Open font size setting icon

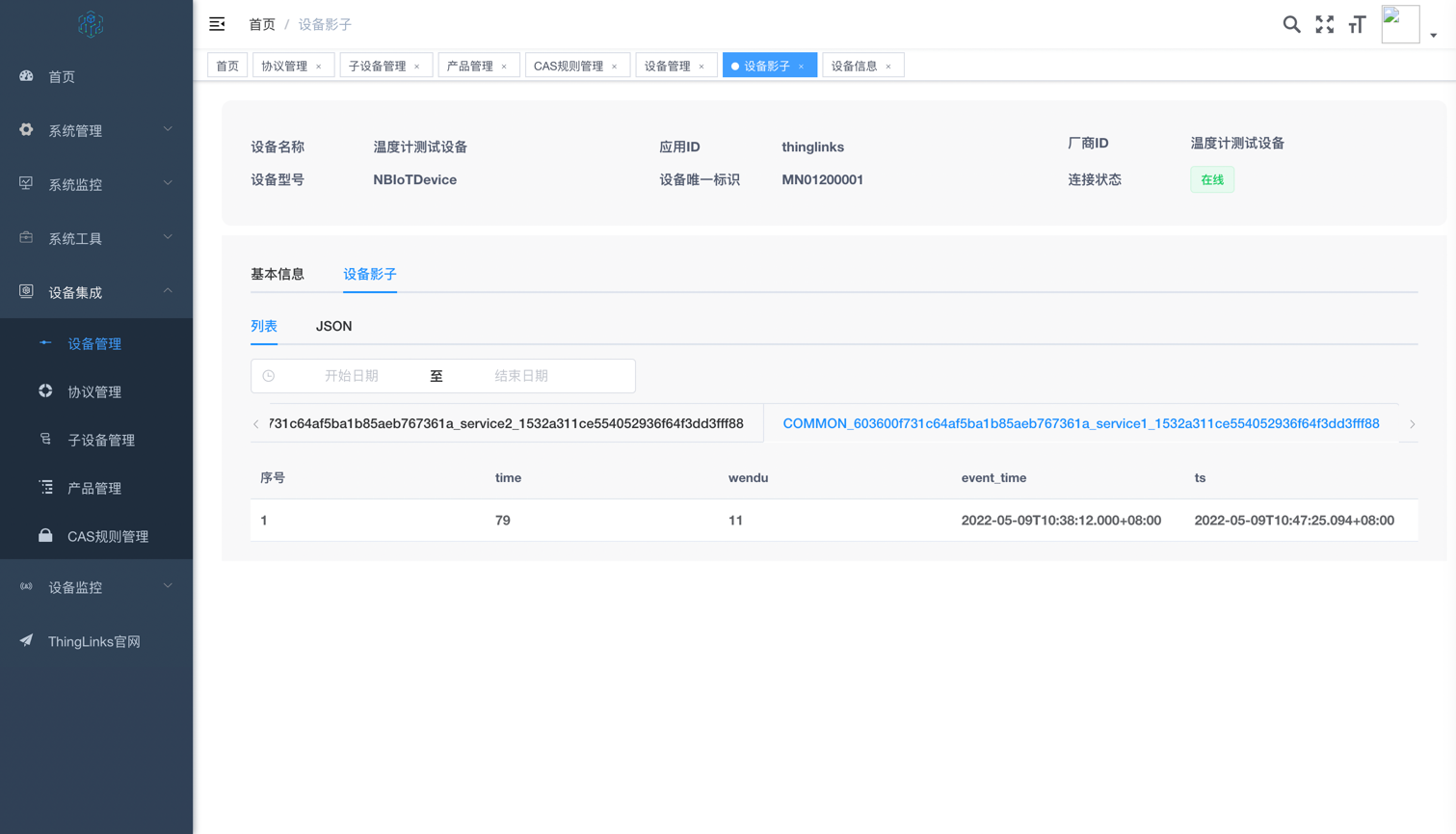1357,25
